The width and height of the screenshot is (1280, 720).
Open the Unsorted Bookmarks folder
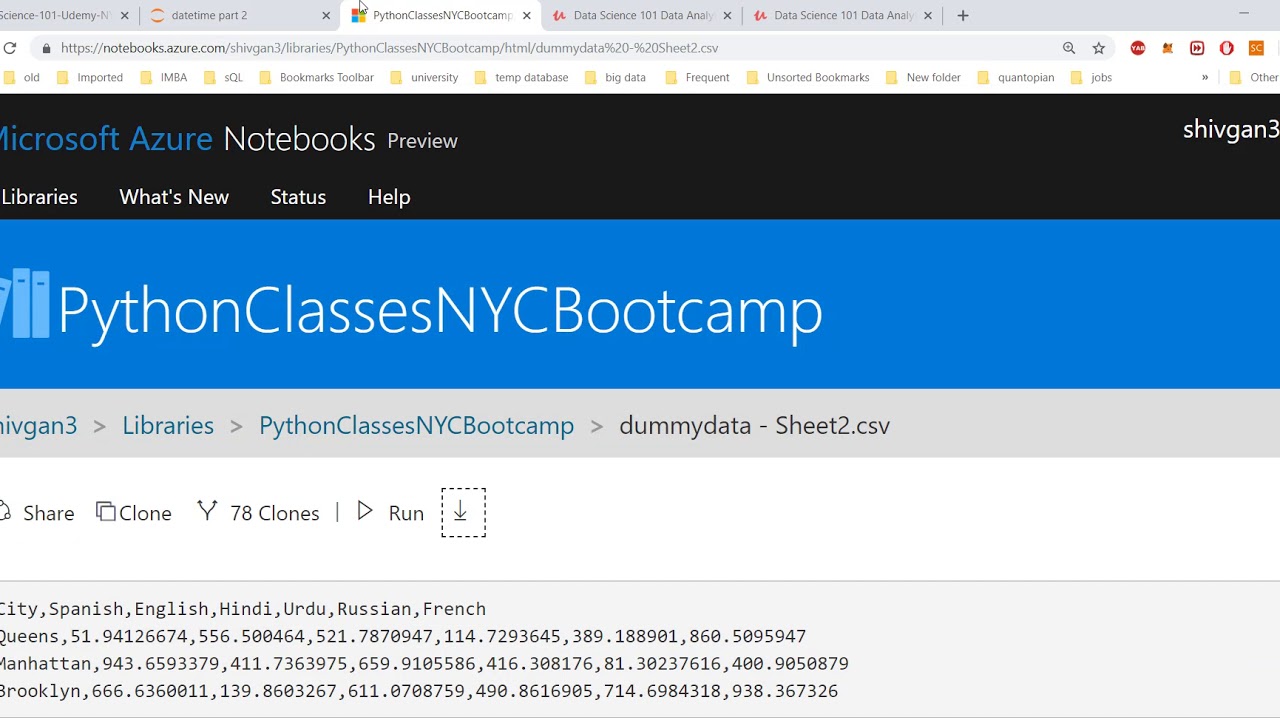[808, 77]
